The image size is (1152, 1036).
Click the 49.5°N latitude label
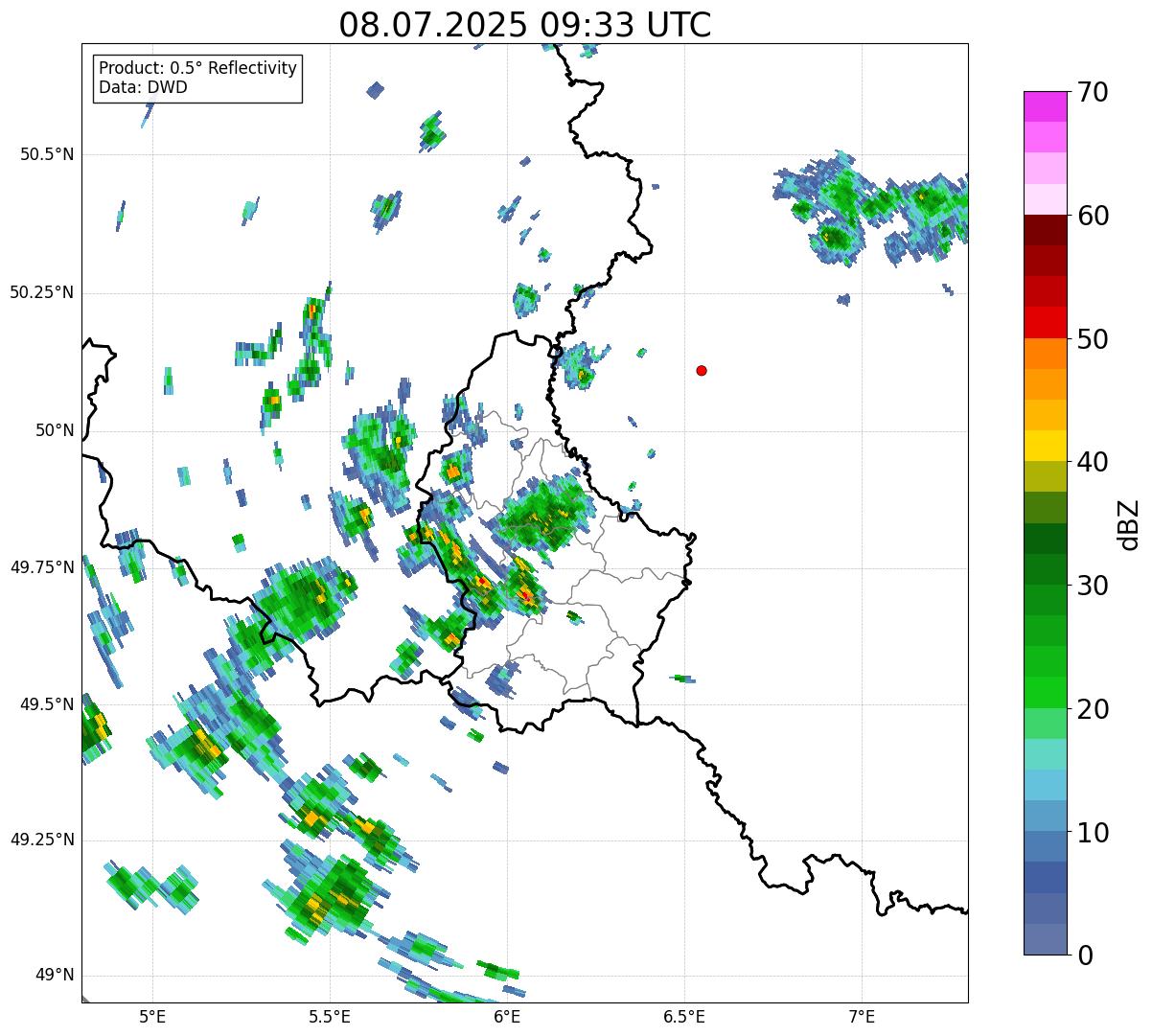(47, 704)
